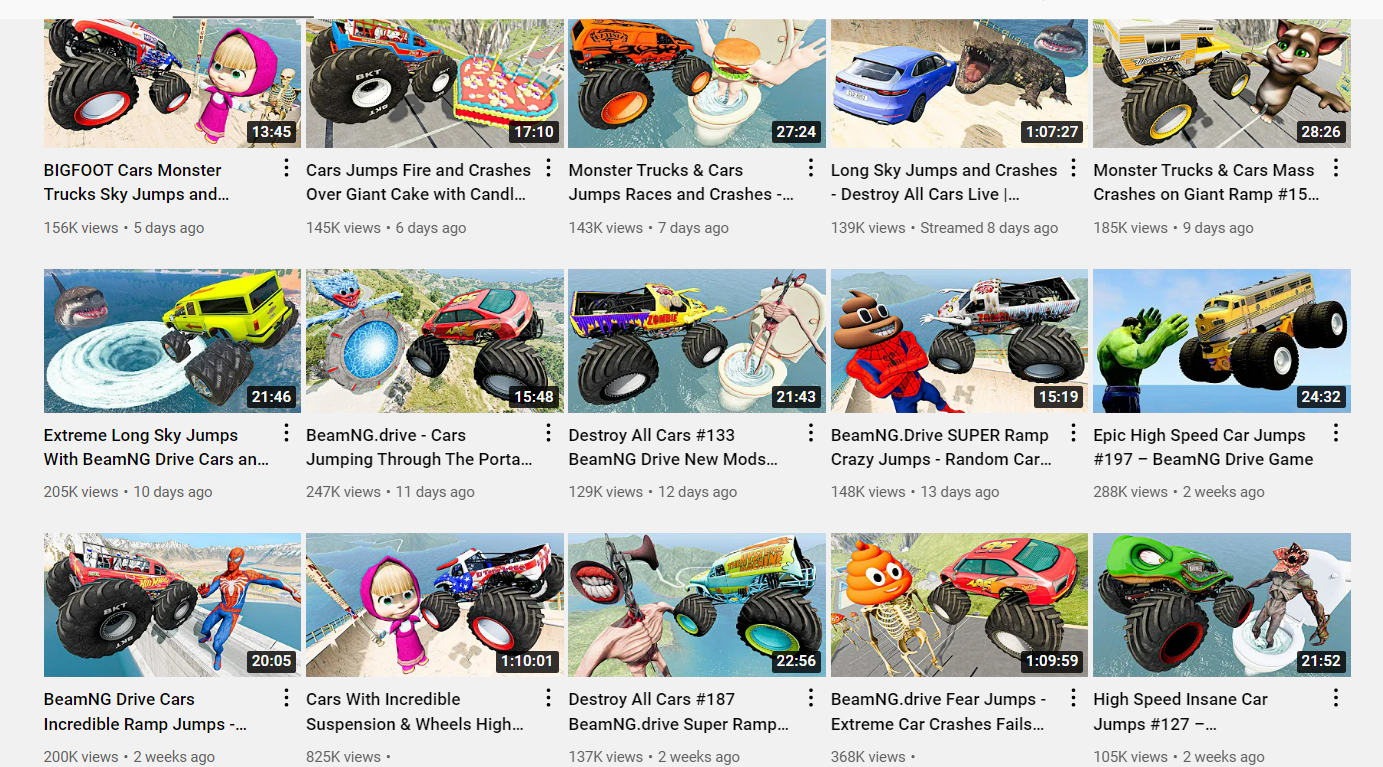Open three-dot menu for Destroy All Cars #133

pyautogui.click(x=811, y=433)
